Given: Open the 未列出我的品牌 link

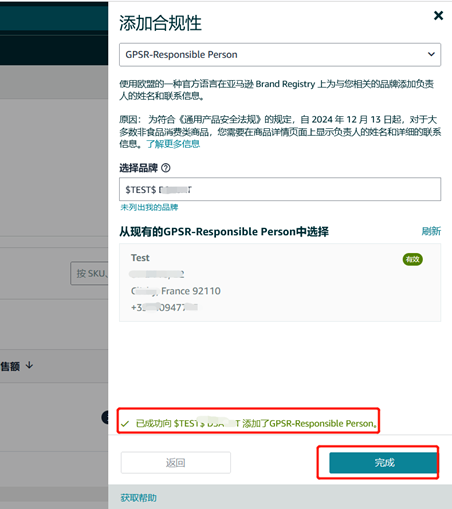Looking at the screenshot, I should coord(149,207).
